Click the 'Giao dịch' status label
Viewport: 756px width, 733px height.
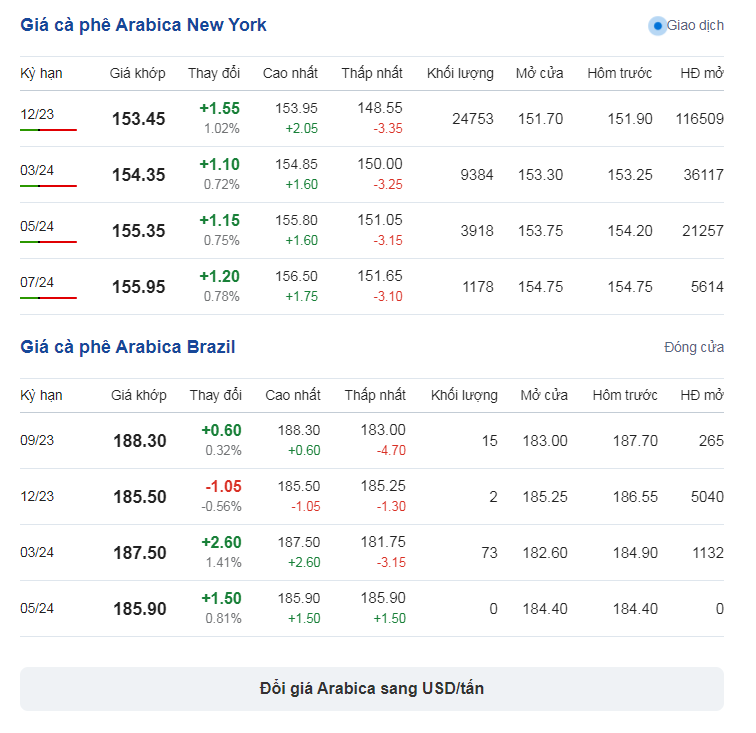tap(695, 26)
